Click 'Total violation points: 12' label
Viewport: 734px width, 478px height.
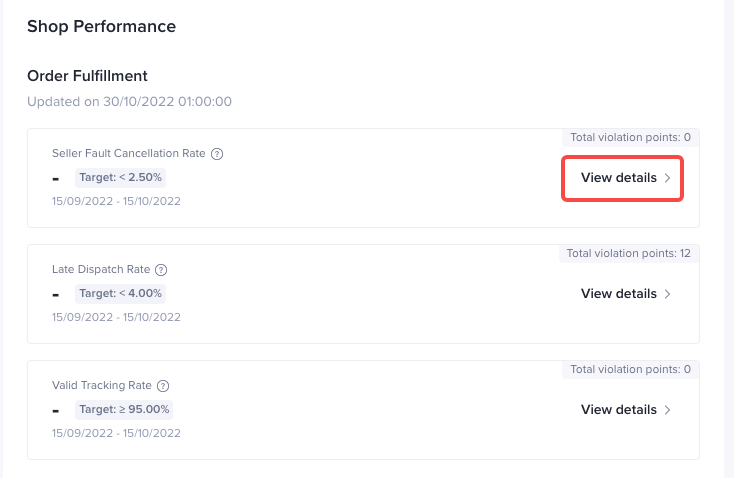[628, 253]
